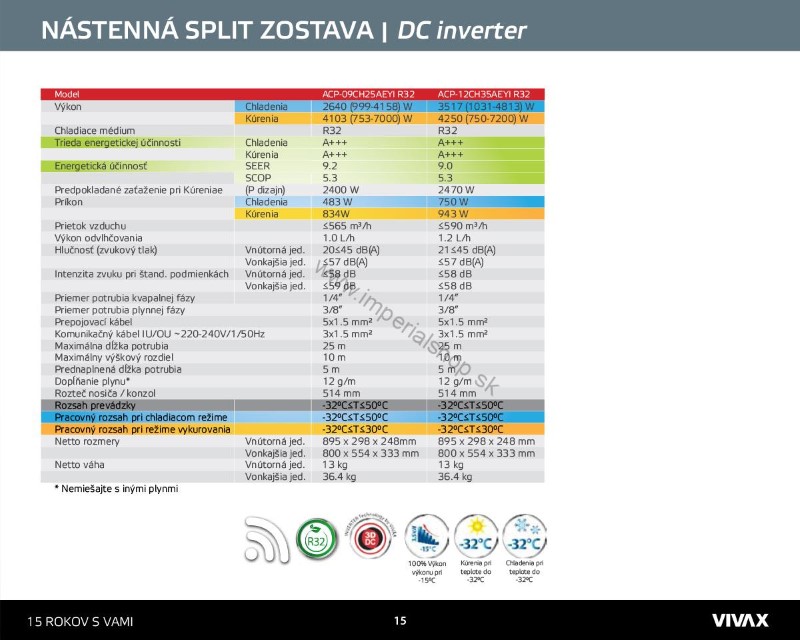The image size is (800, 640).
Task: Click the green R32 refrigerant badge
Action: [317, 539]
